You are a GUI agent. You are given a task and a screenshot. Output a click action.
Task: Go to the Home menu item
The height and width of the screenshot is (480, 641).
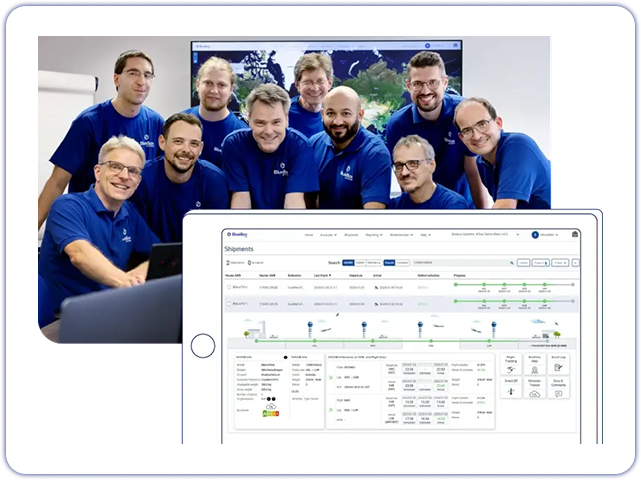tap(308, 234)
